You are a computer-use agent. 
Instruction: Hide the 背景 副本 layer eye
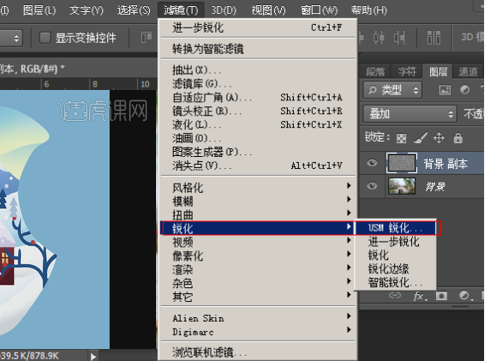tap(372, 163)
